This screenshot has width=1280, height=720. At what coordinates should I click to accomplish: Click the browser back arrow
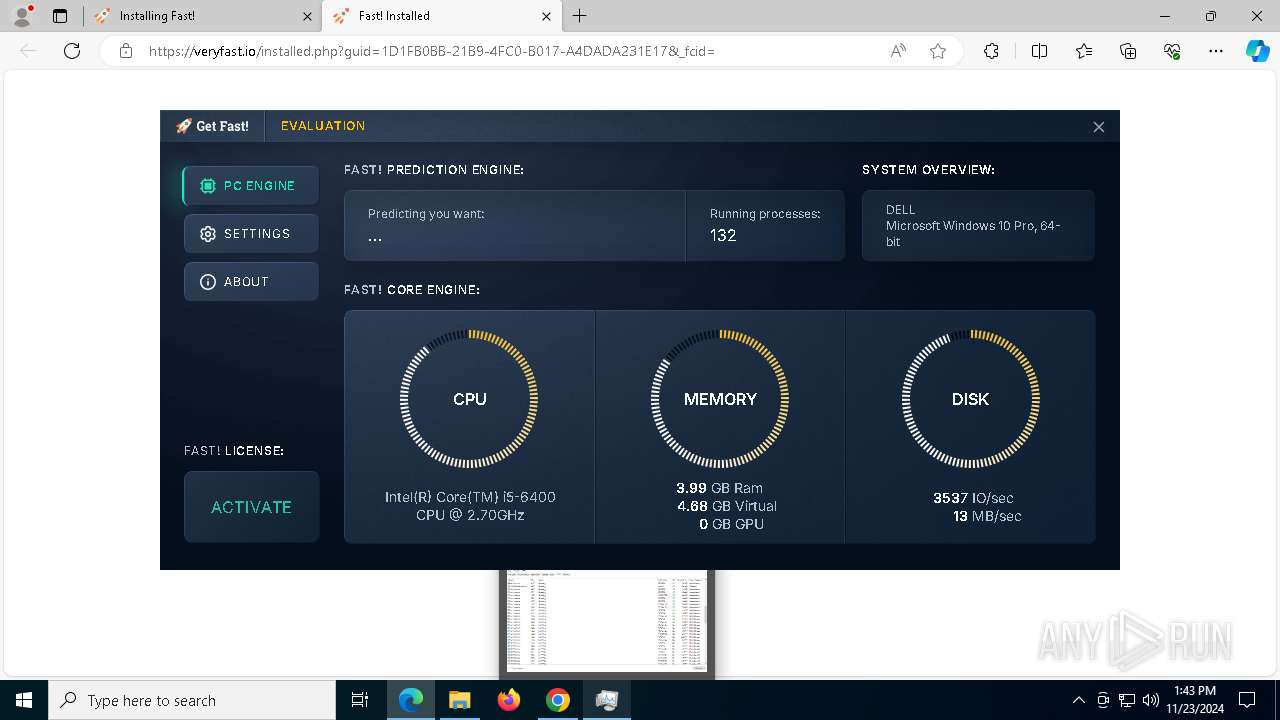click(28, 51)
